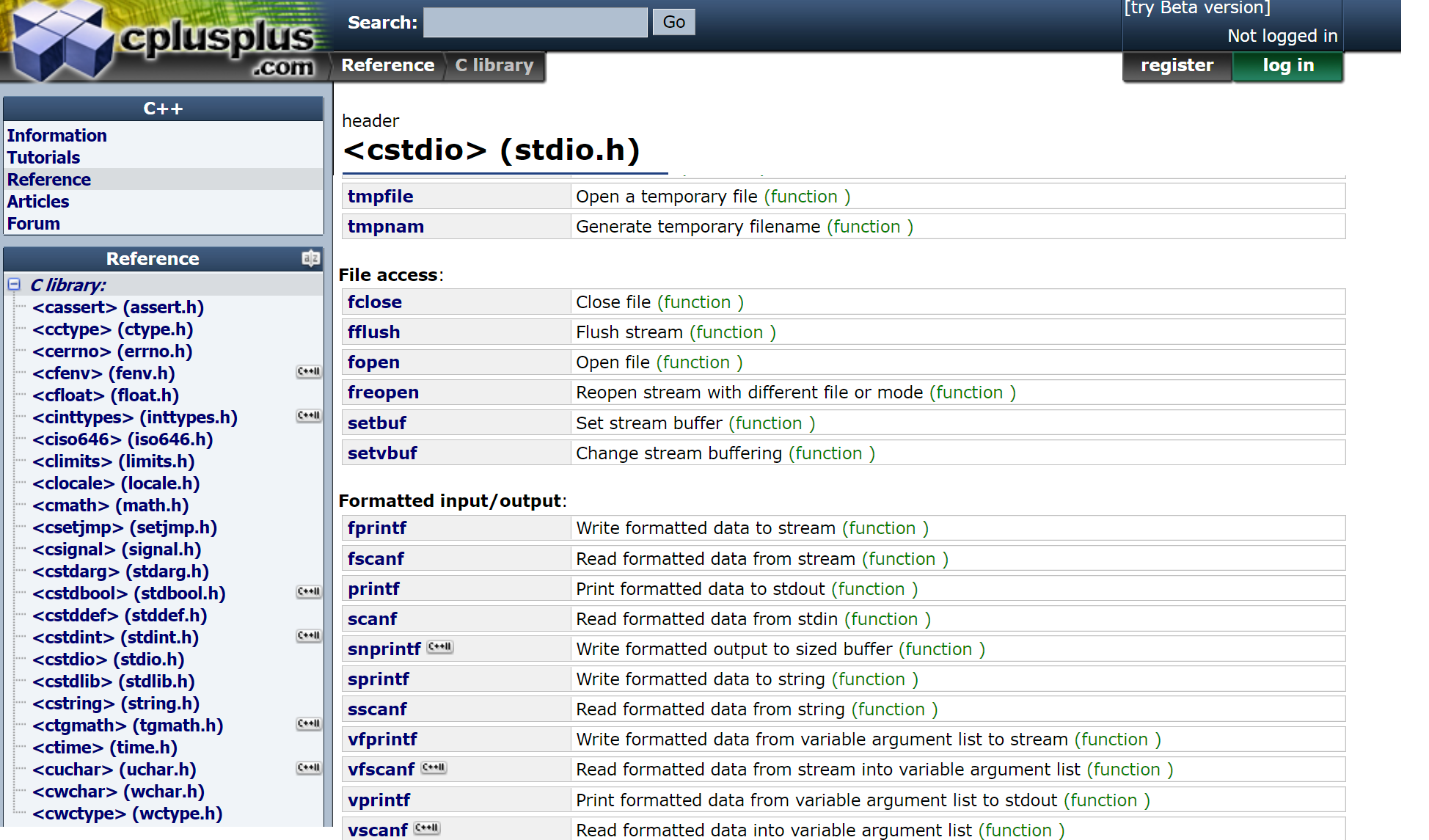
Task: Focus the Search text field
Action: tap(536, 23)
